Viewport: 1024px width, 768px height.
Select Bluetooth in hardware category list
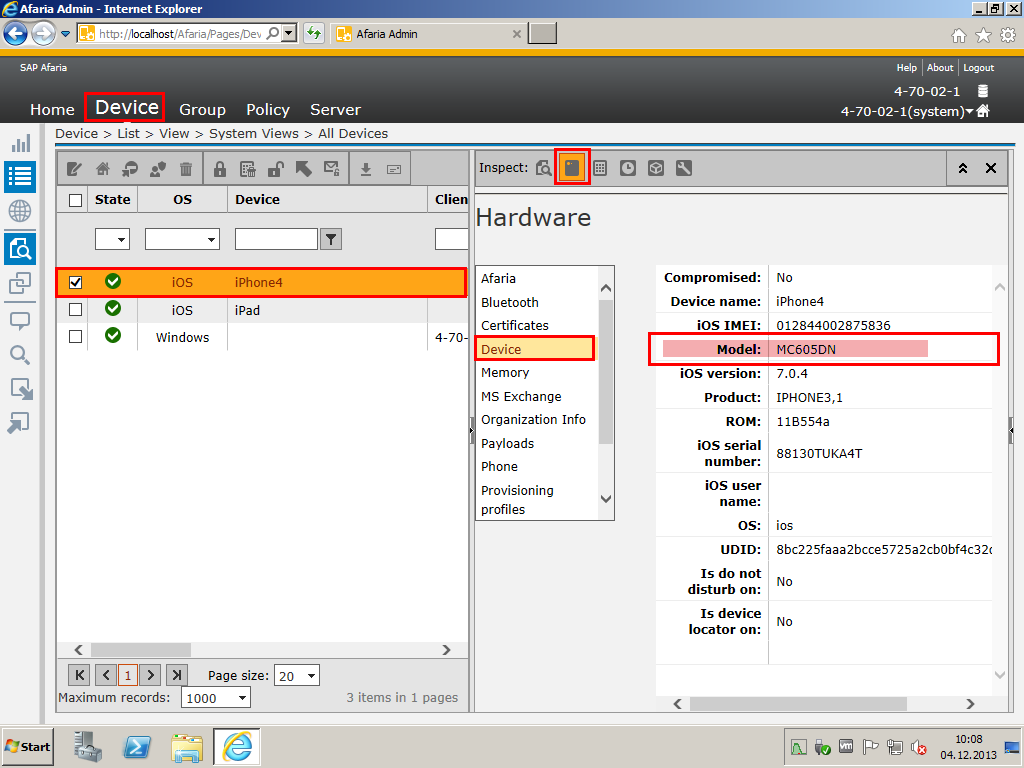point(509,302)
